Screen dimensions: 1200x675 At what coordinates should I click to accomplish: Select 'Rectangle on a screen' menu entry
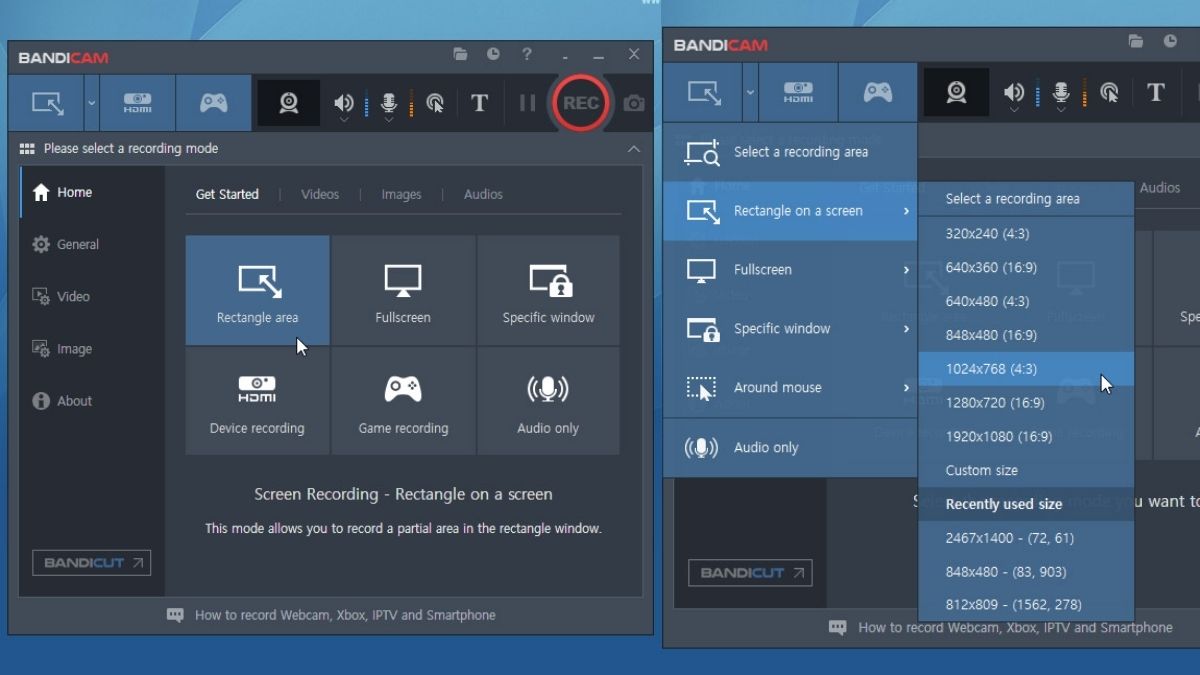coord(790,211)
